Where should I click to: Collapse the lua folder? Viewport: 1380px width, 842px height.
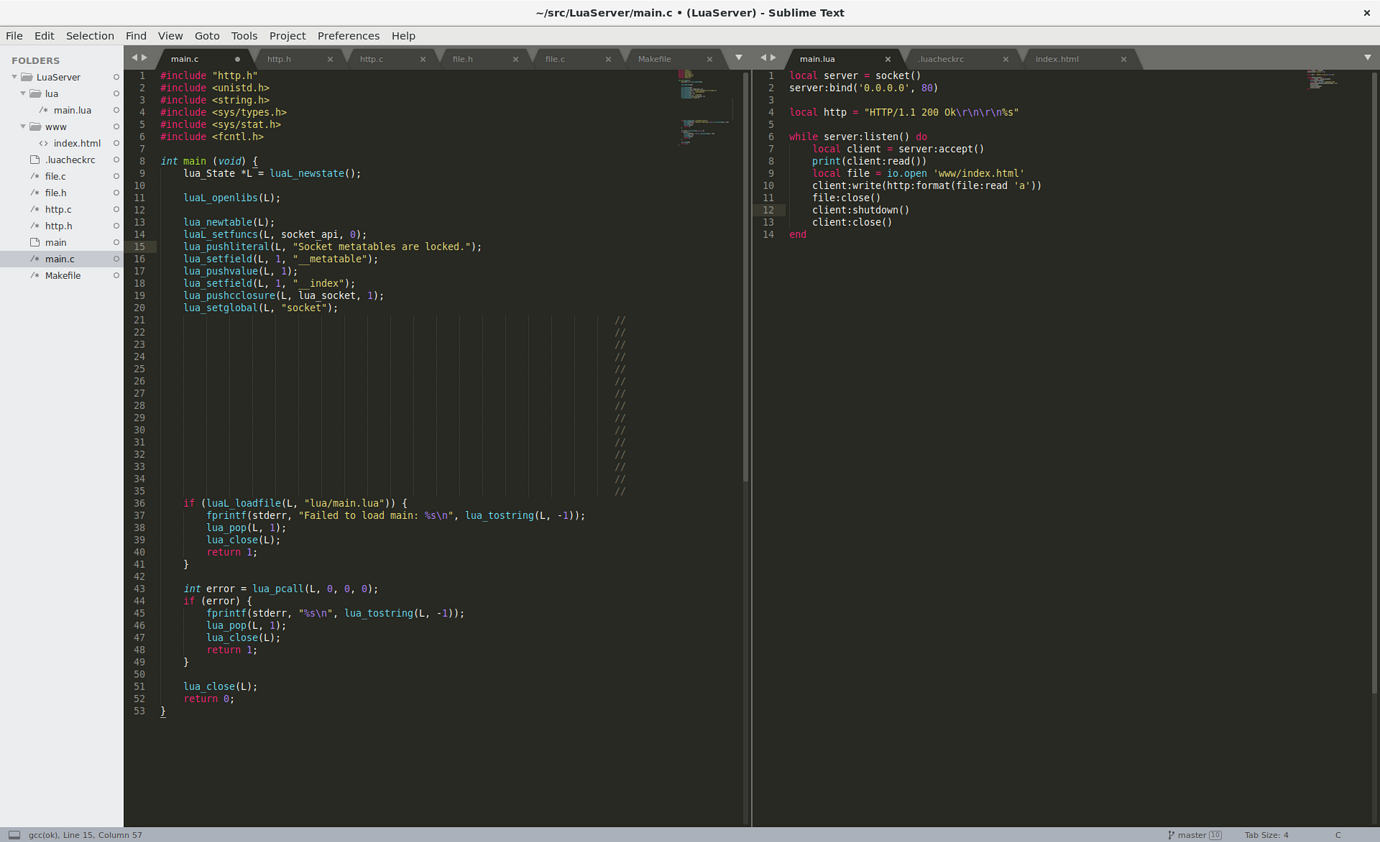pos(22,93)
